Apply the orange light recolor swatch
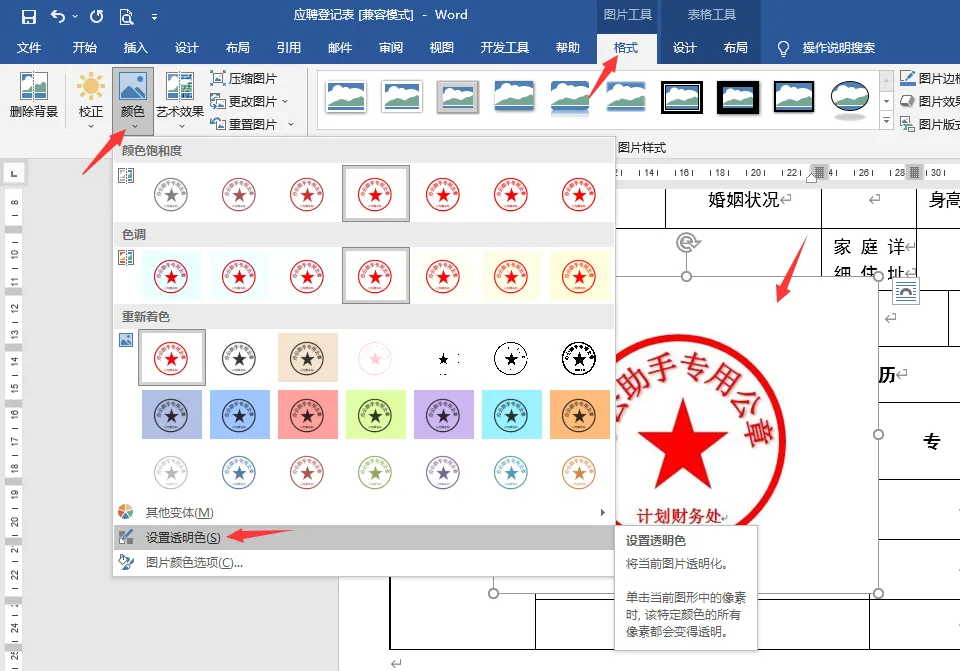The image size is (960, 671). coord(579,472)
